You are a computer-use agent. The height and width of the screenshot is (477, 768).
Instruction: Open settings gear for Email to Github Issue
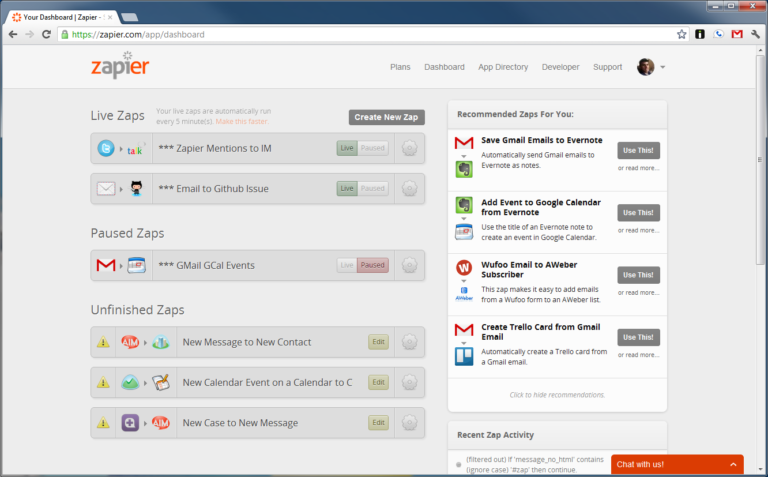409,189
